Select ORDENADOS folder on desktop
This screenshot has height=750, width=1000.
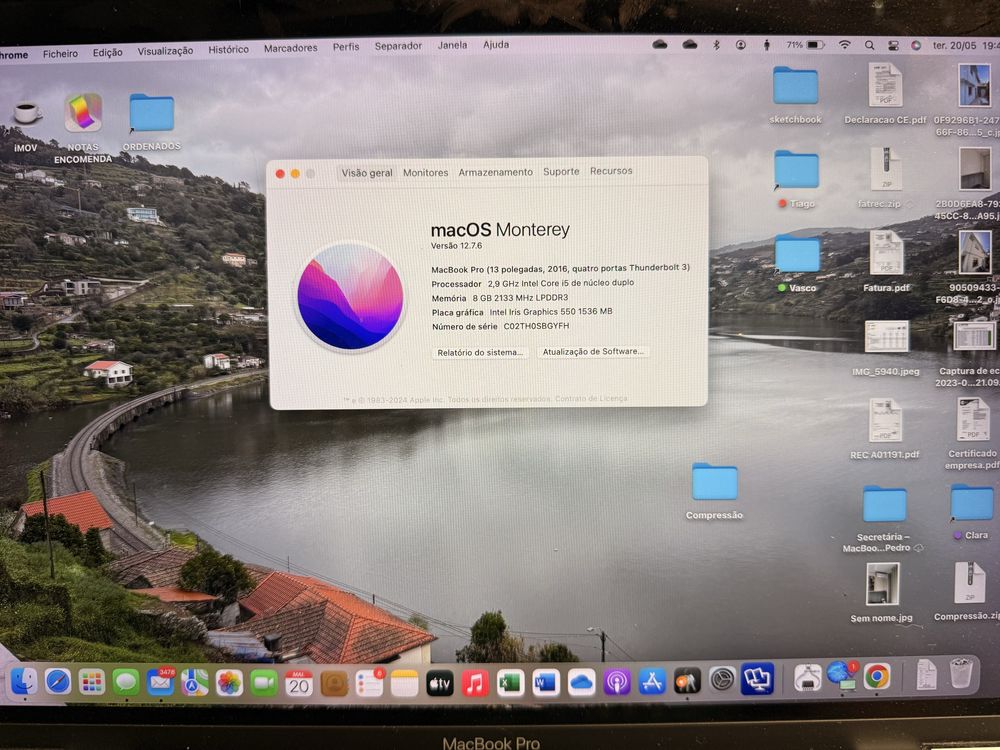[151, 122]
